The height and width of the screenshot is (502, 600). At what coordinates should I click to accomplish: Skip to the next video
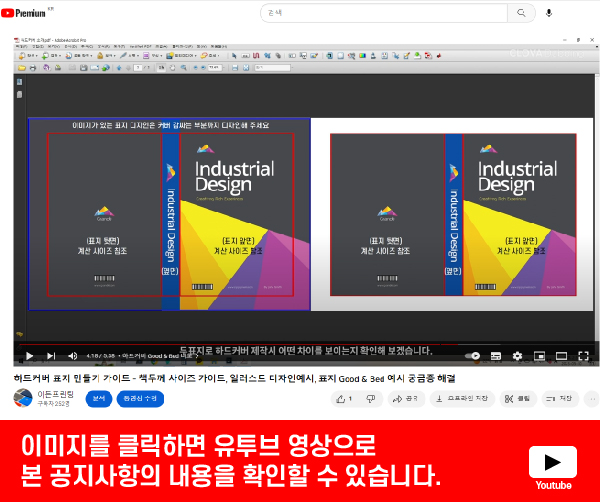51,356
